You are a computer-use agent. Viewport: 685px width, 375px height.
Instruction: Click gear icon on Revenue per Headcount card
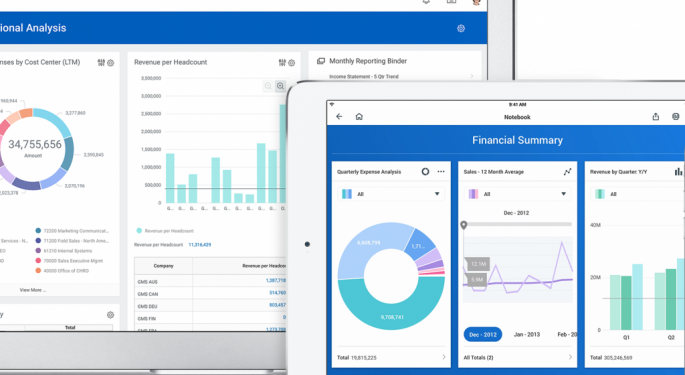coord(292,63)
